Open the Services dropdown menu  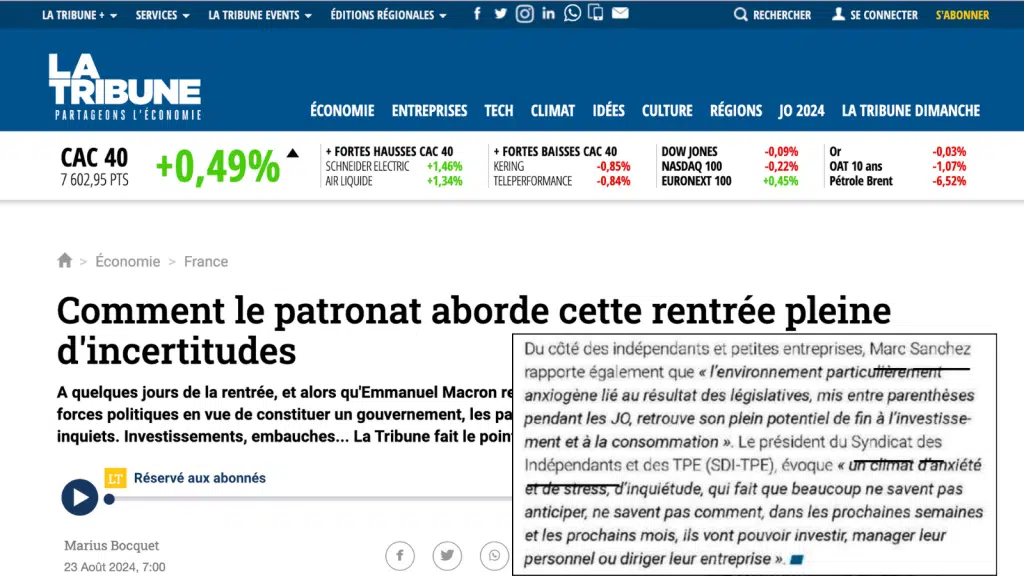(162, 15)
